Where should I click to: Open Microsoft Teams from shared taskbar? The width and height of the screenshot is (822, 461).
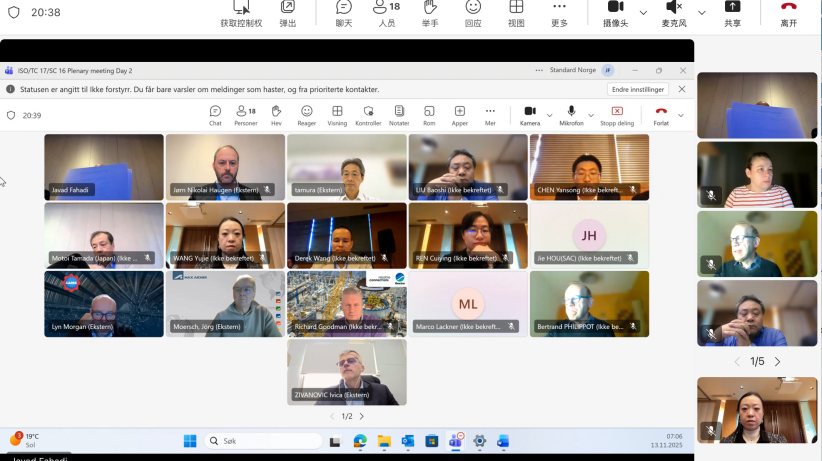(456, 441)
